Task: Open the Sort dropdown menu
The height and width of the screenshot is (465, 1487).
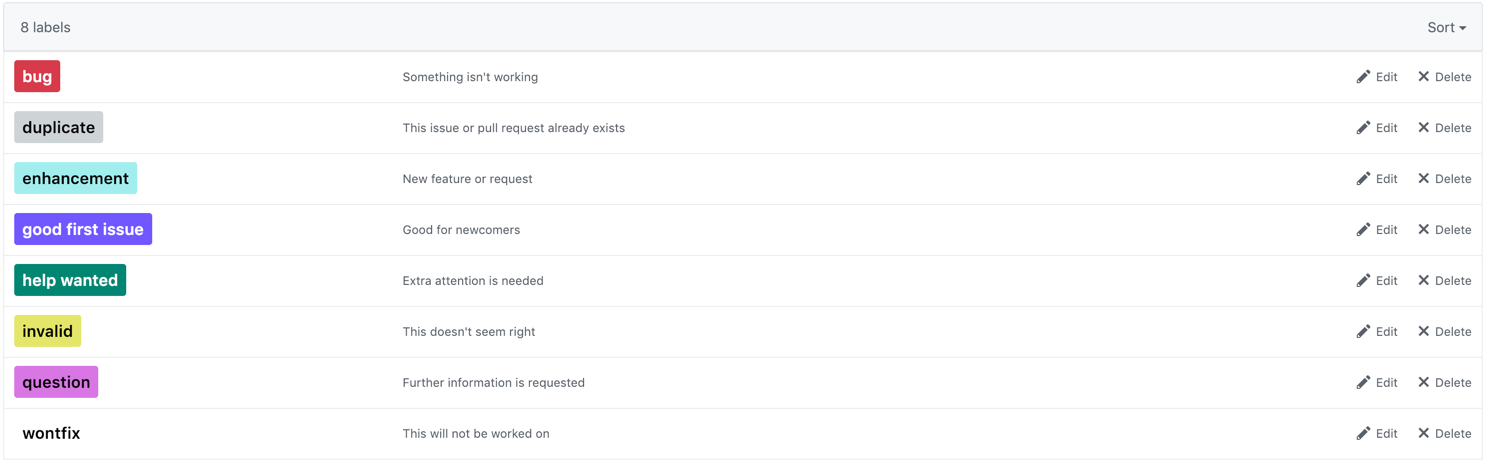Action: (x=1446, y=28)
